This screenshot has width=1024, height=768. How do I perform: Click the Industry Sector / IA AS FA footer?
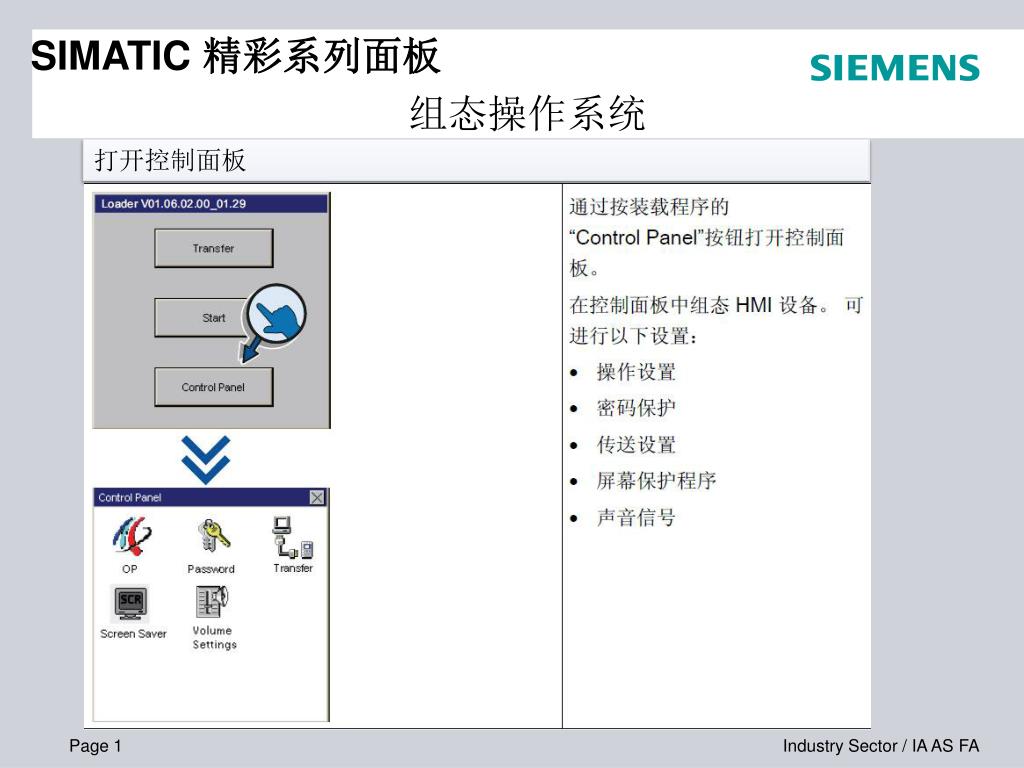tap(881, 746)
